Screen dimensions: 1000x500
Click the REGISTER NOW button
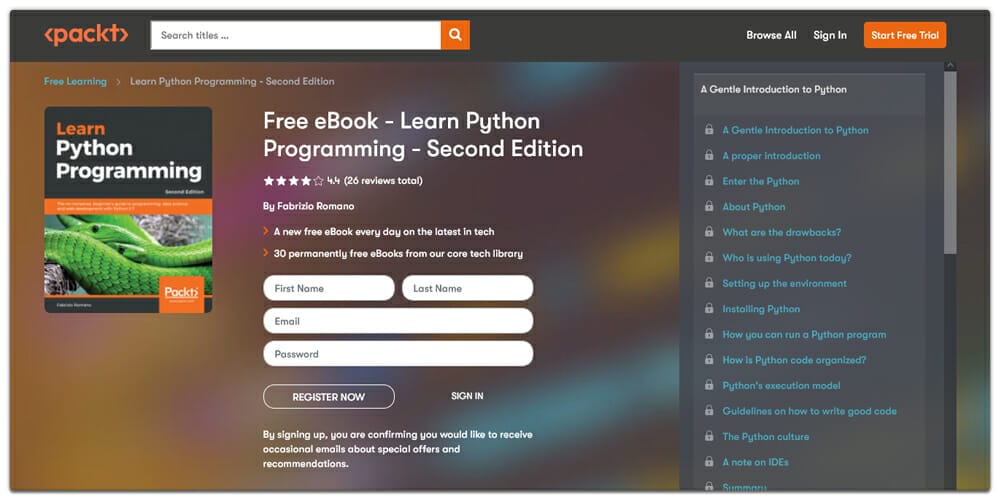point(328,397)
